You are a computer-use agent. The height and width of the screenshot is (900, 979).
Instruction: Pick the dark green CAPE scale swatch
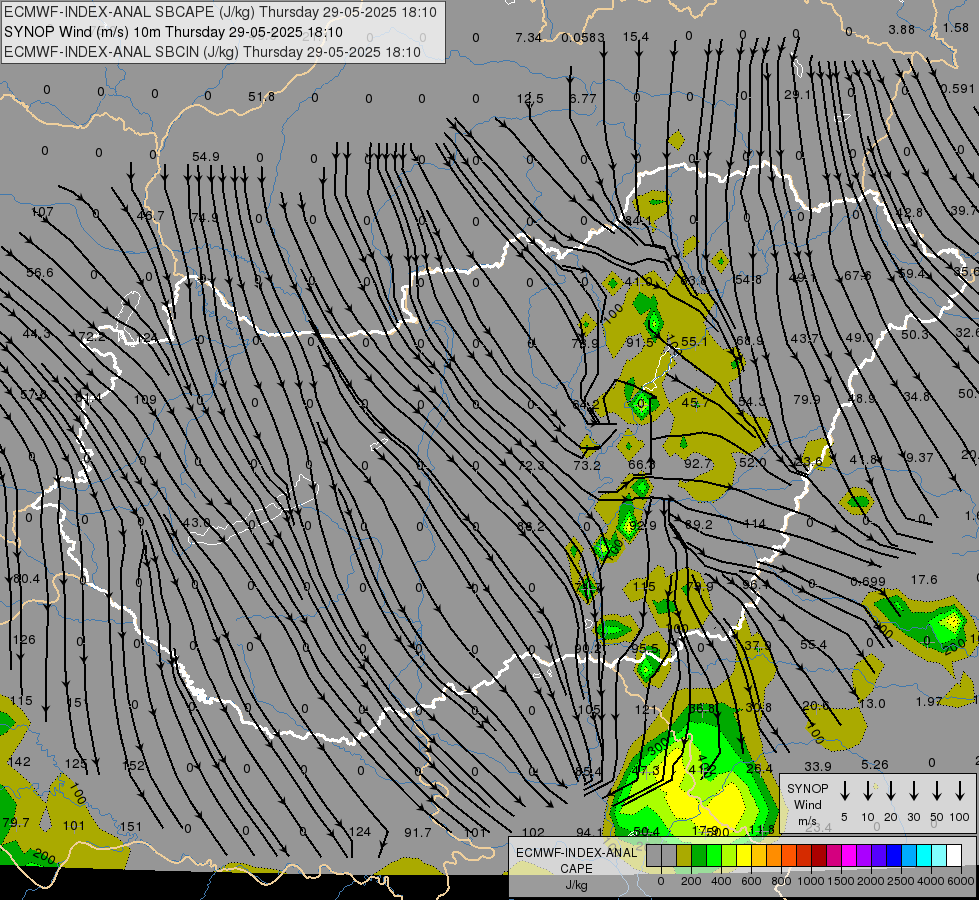[699, 856]
